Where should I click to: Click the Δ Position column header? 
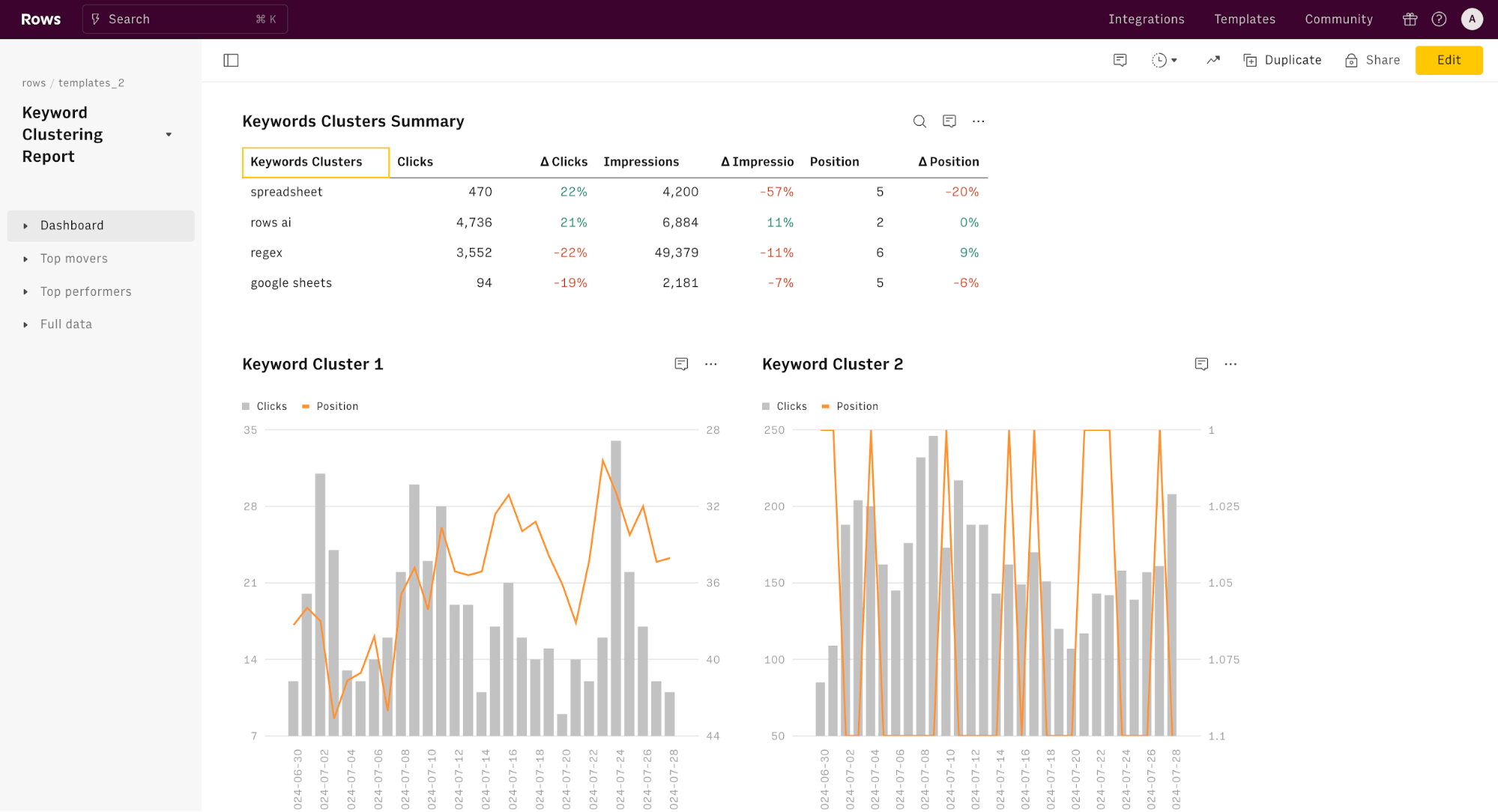pyautogui.click(x=948, y=162)
